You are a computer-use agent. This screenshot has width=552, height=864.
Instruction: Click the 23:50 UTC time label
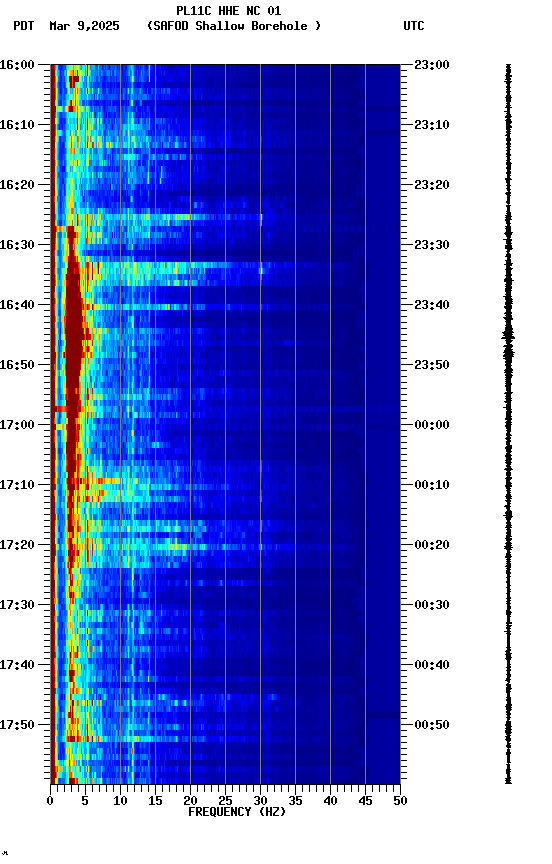(432, 365)
